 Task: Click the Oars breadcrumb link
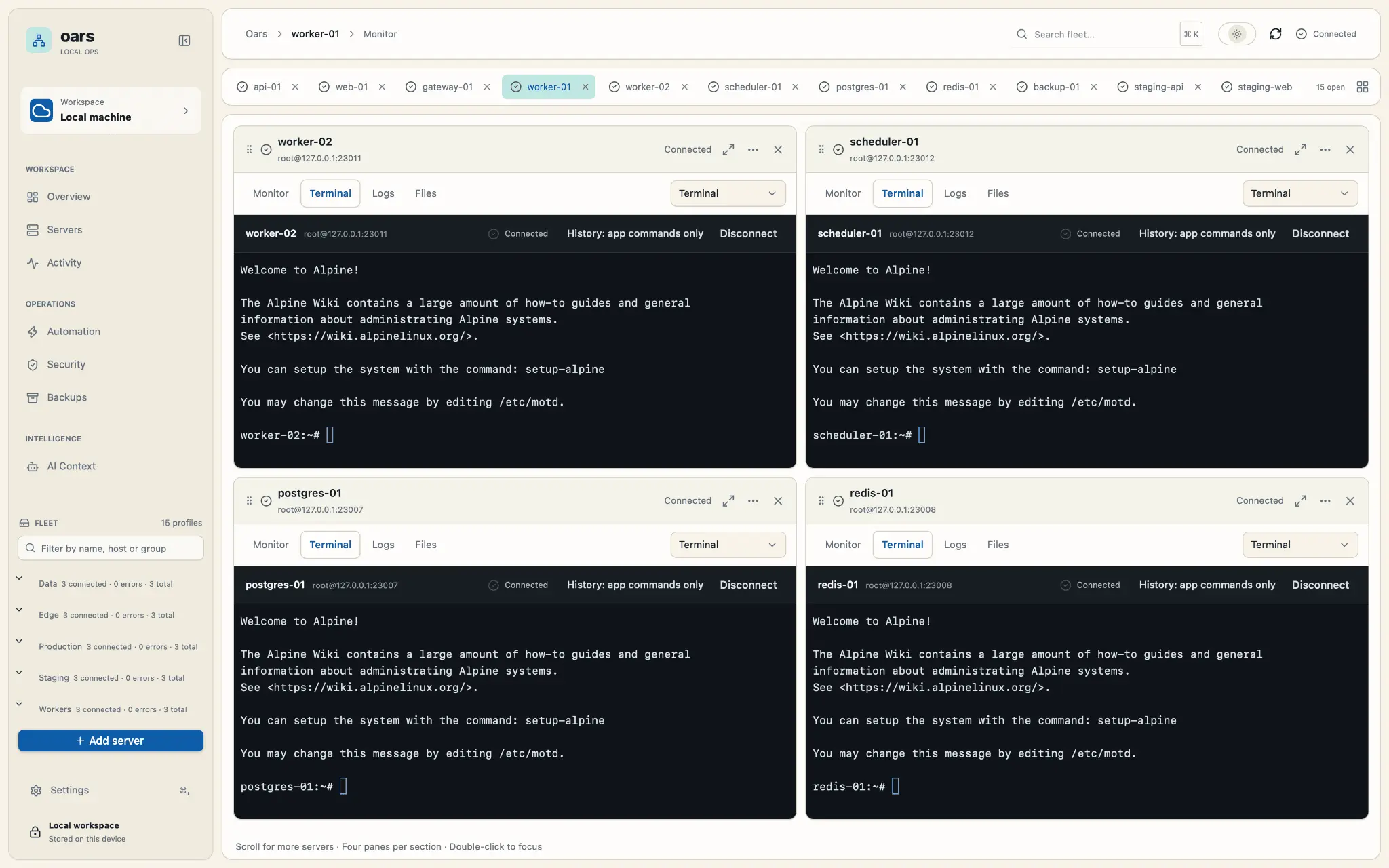tap(256, 34)
